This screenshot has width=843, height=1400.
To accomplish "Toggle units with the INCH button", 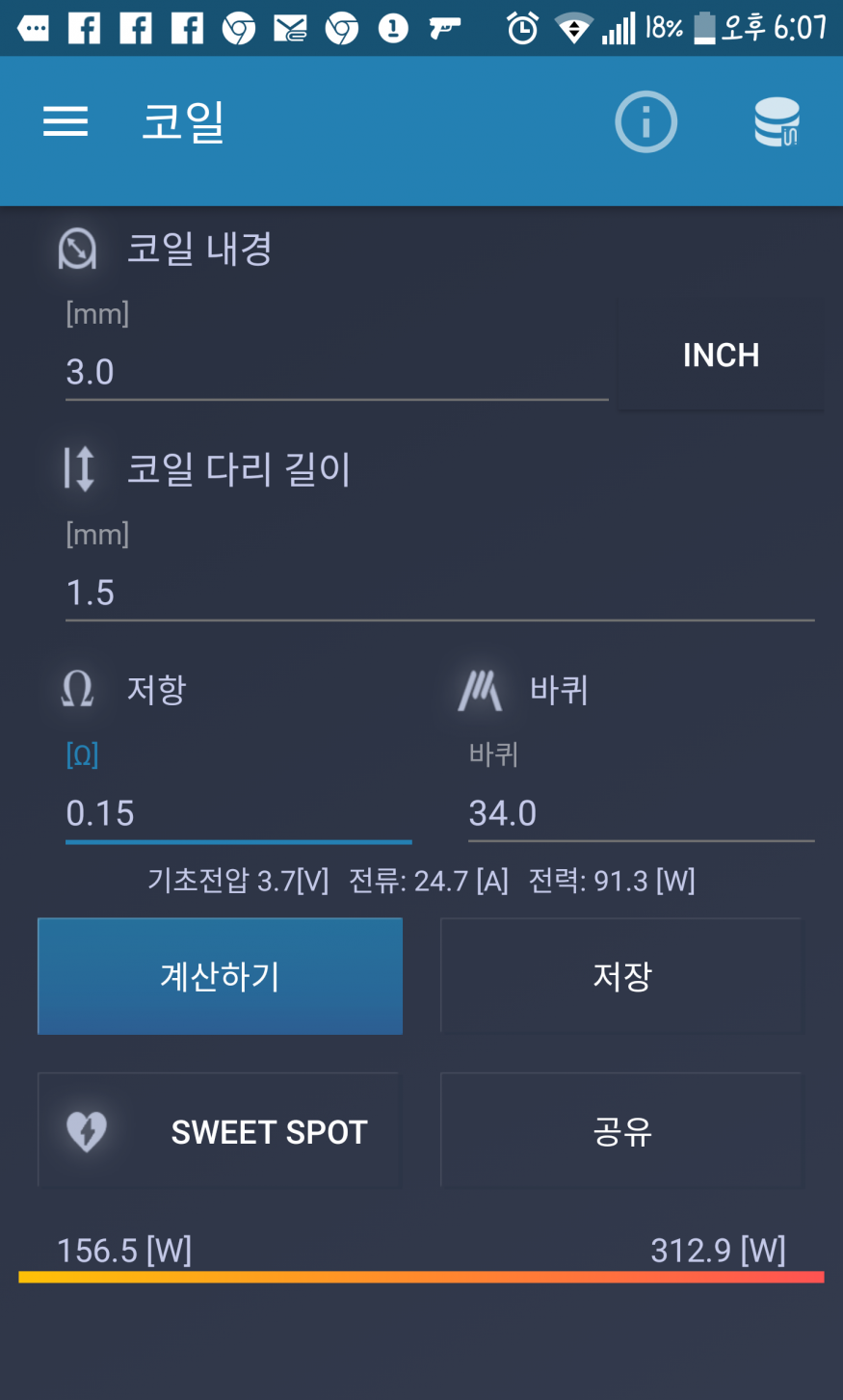I will pos(721,356).
